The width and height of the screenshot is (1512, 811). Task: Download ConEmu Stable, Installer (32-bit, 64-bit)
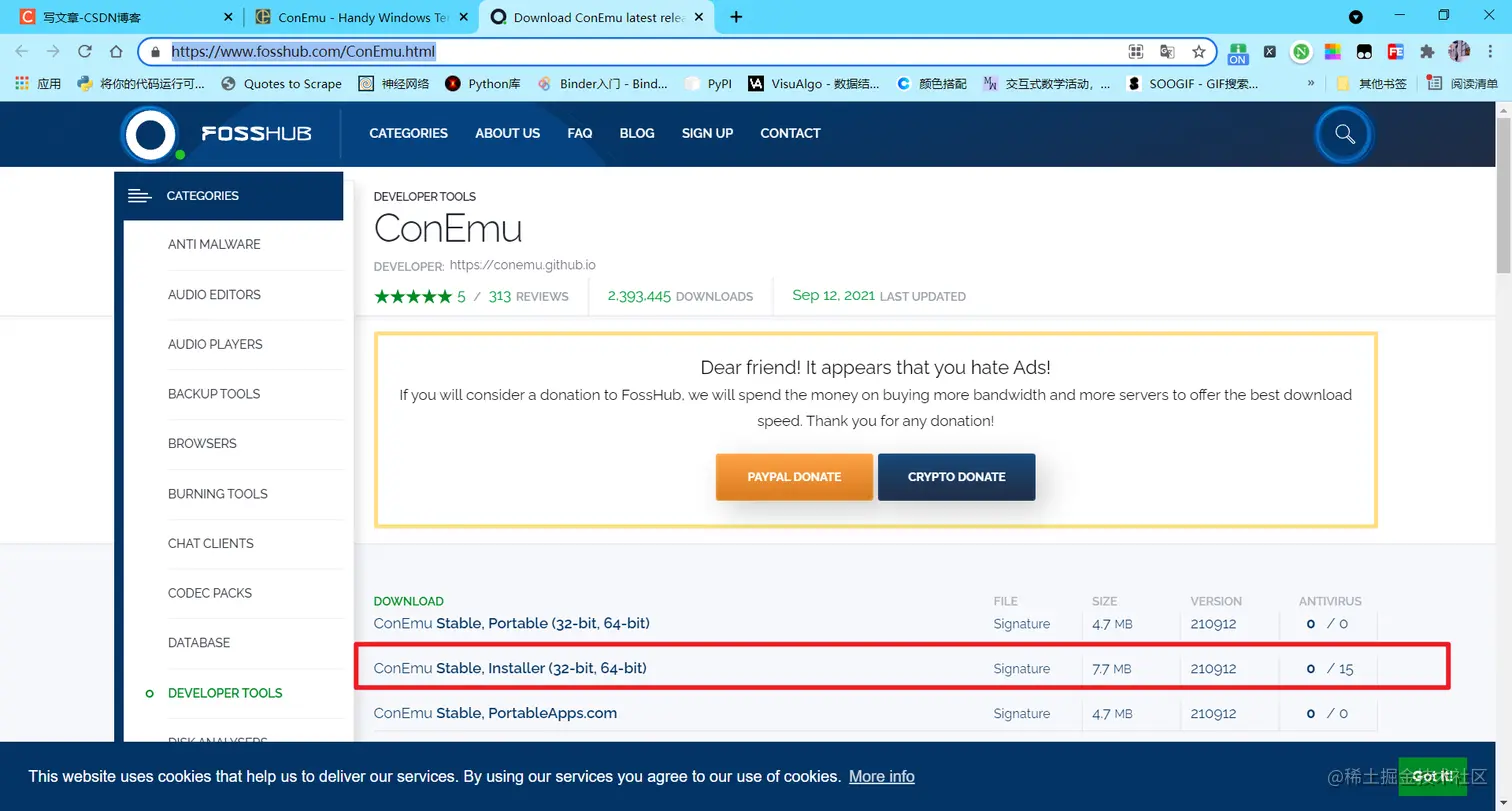click(x=510, y=668)
